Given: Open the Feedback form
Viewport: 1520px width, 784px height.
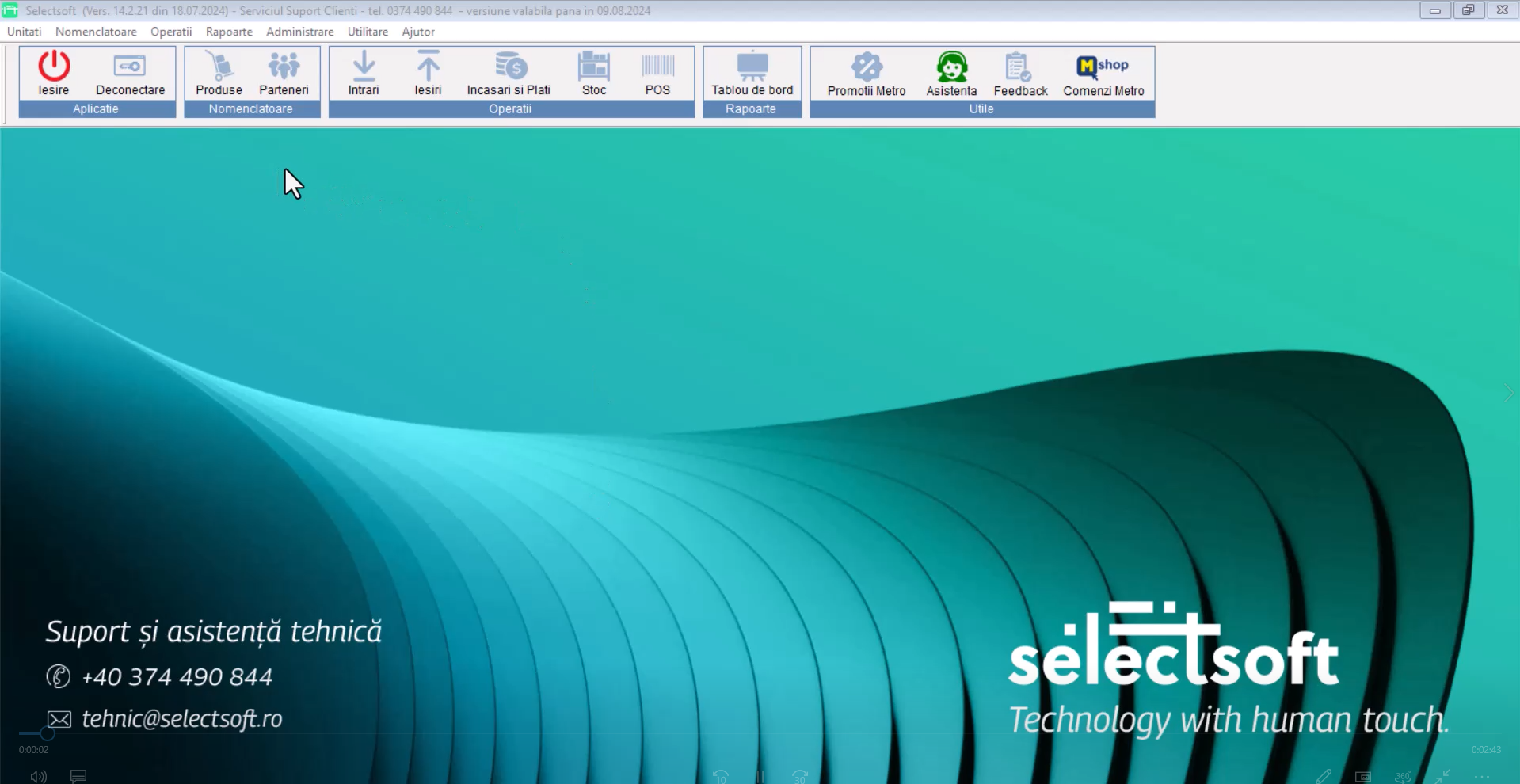Looking at the screenshot, I should [x=1020, y=73].
